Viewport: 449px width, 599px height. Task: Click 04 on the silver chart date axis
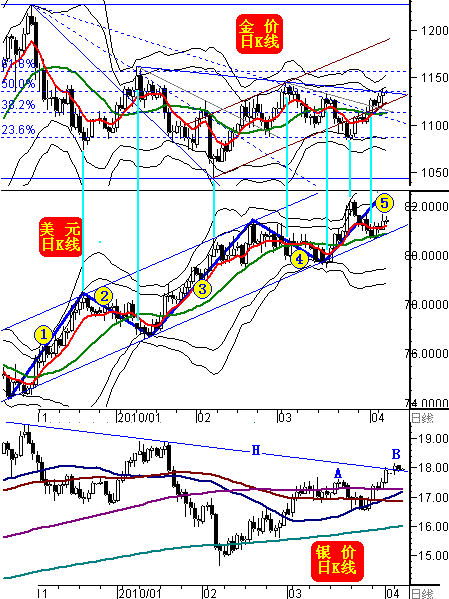pyautogui.click(x=392, y=594)
